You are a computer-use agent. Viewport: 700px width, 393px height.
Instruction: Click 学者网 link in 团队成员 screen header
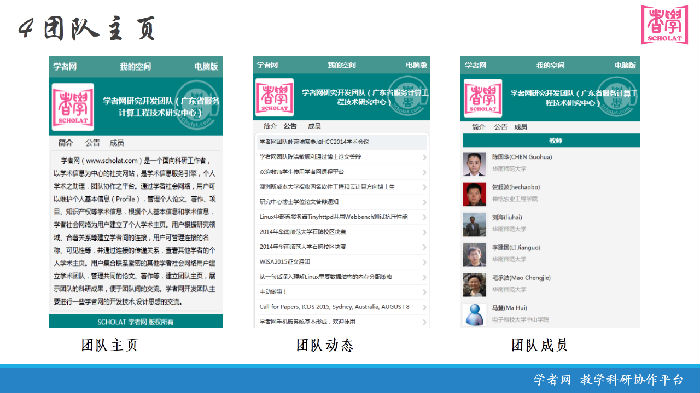[475, 65]
